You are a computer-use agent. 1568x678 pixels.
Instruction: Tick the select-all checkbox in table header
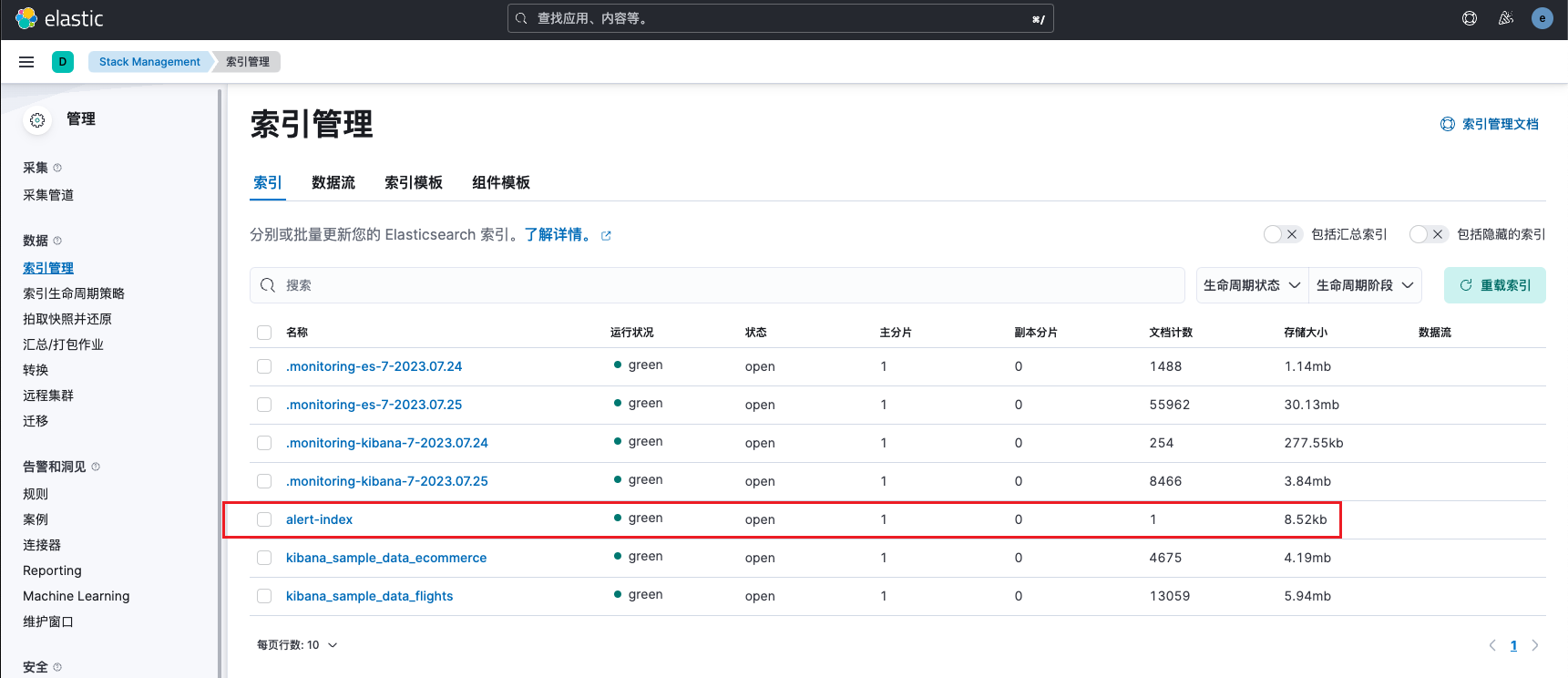click(x=264, y=333)
